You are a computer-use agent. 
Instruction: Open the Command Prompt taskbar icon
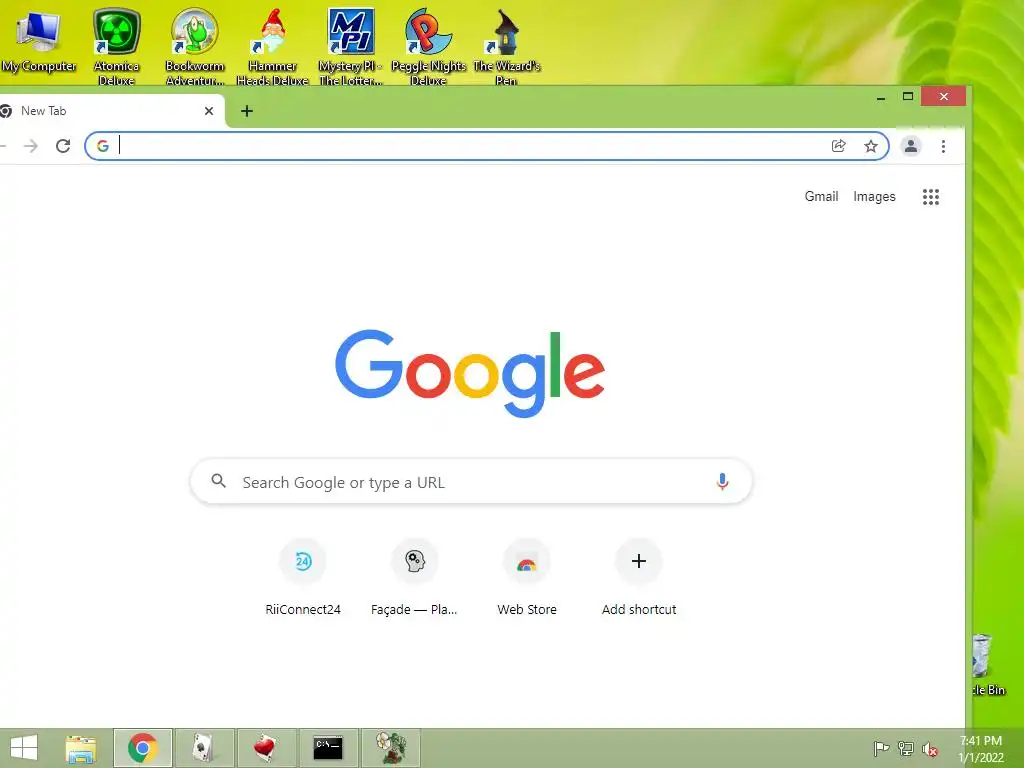(x=328, y=748)
